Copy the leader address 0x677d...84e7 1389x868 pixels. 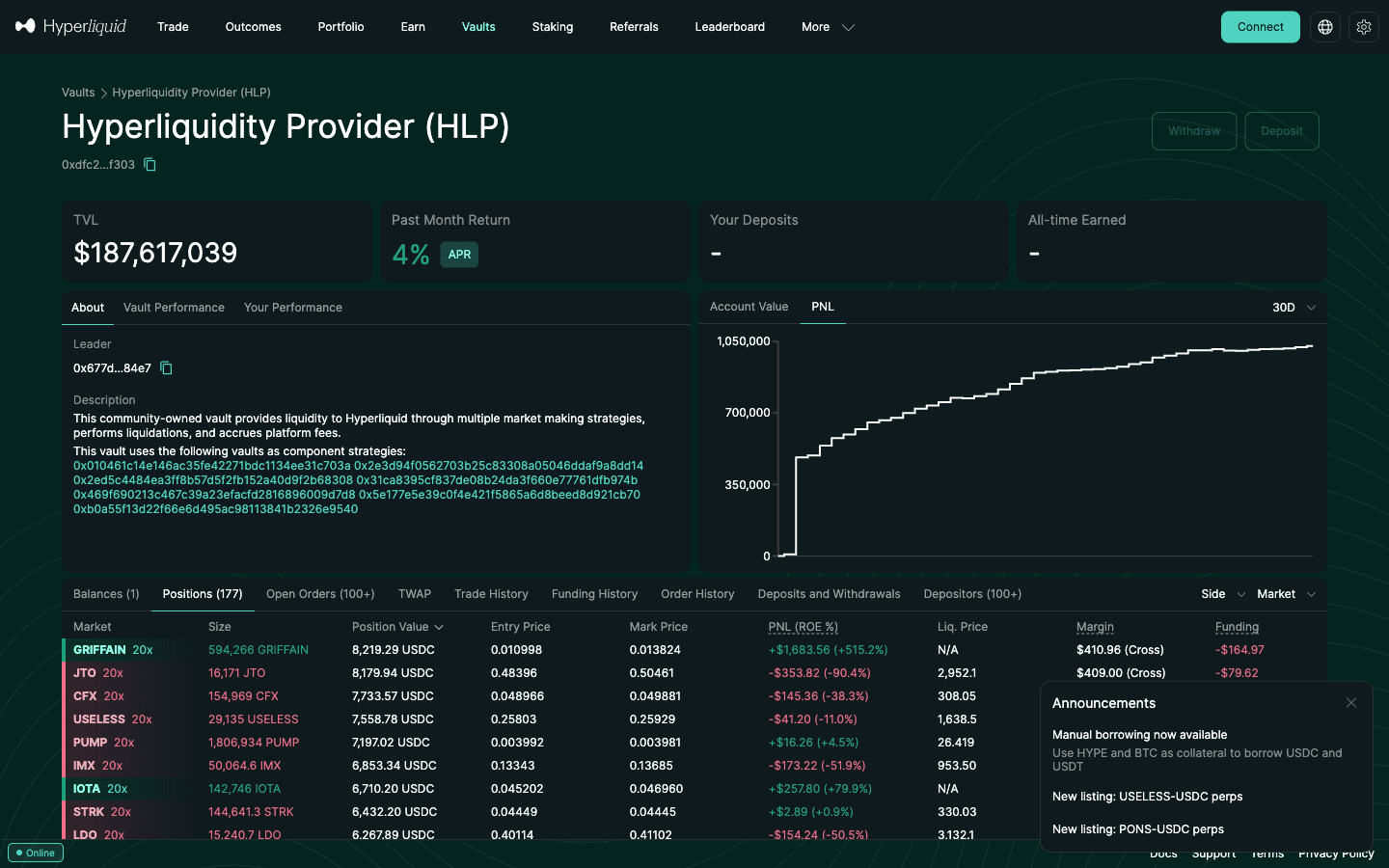tap(167, 368)
